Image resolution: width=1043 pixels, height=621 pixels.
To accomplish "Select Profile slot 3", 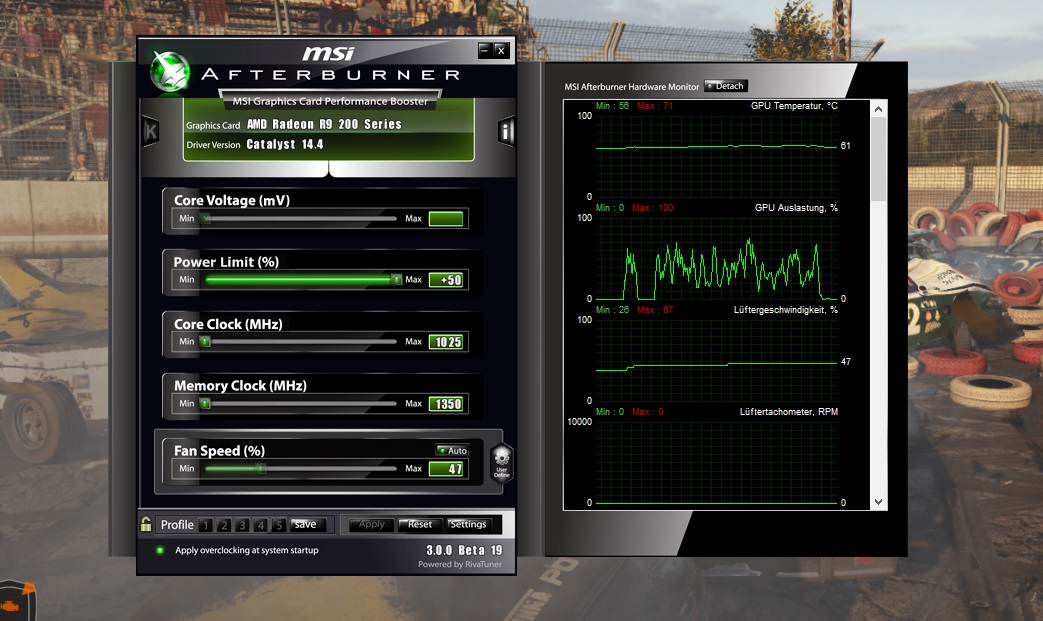I will point(242,525).
